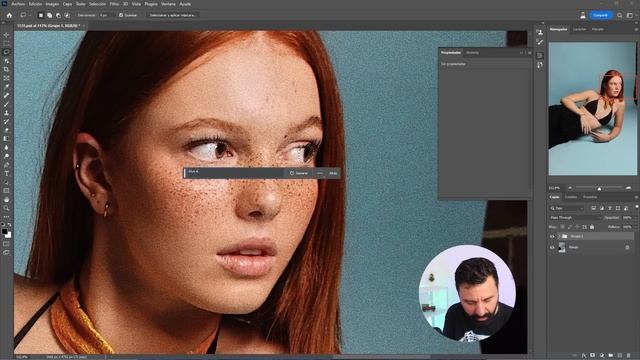Toggle anti-alias (Suavizar) checkbox
This screenshot has width=640, height=360.
[121, 15]
